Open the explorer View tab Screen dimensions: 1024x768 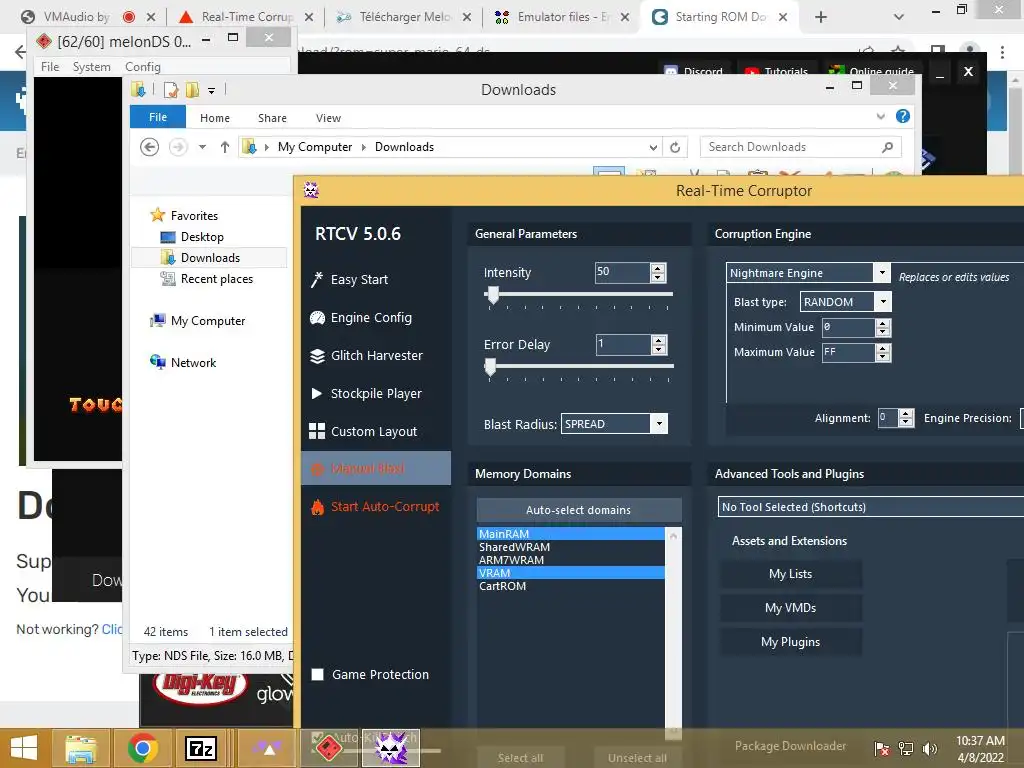[x=328, y=118]
